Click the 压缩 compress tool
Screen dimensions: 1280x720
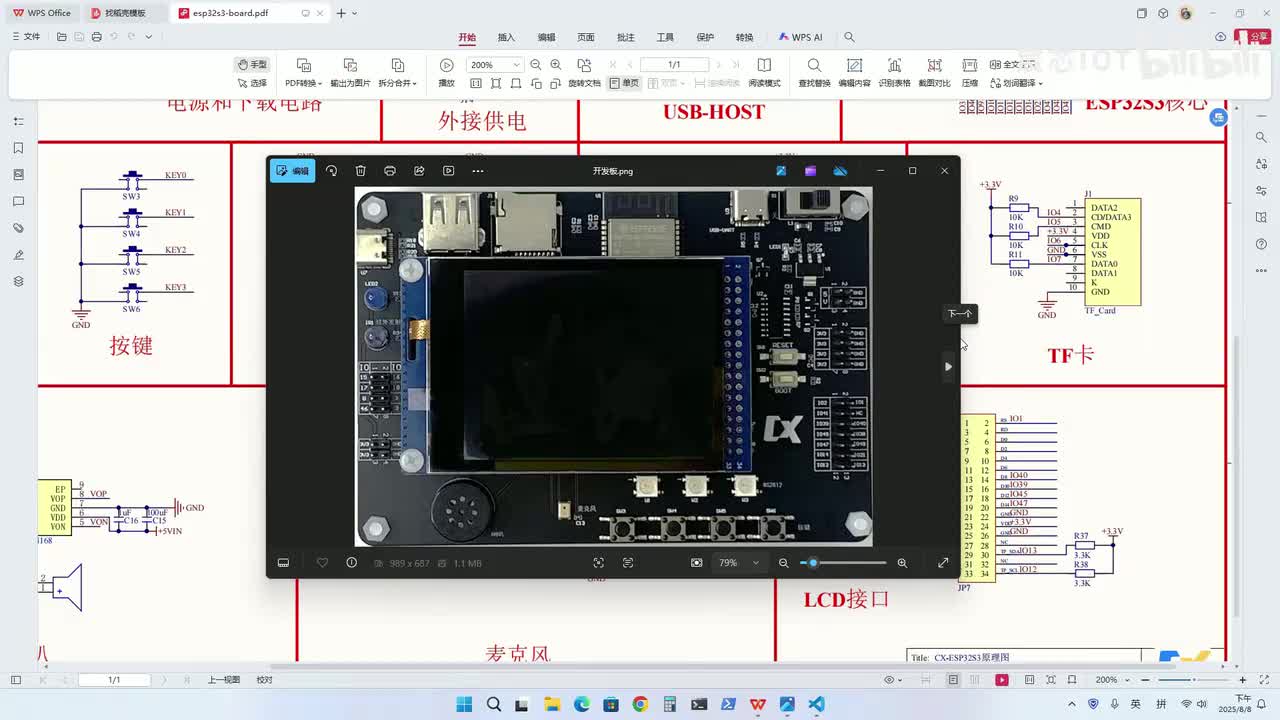pyautogui.click(x=970, y=73)
